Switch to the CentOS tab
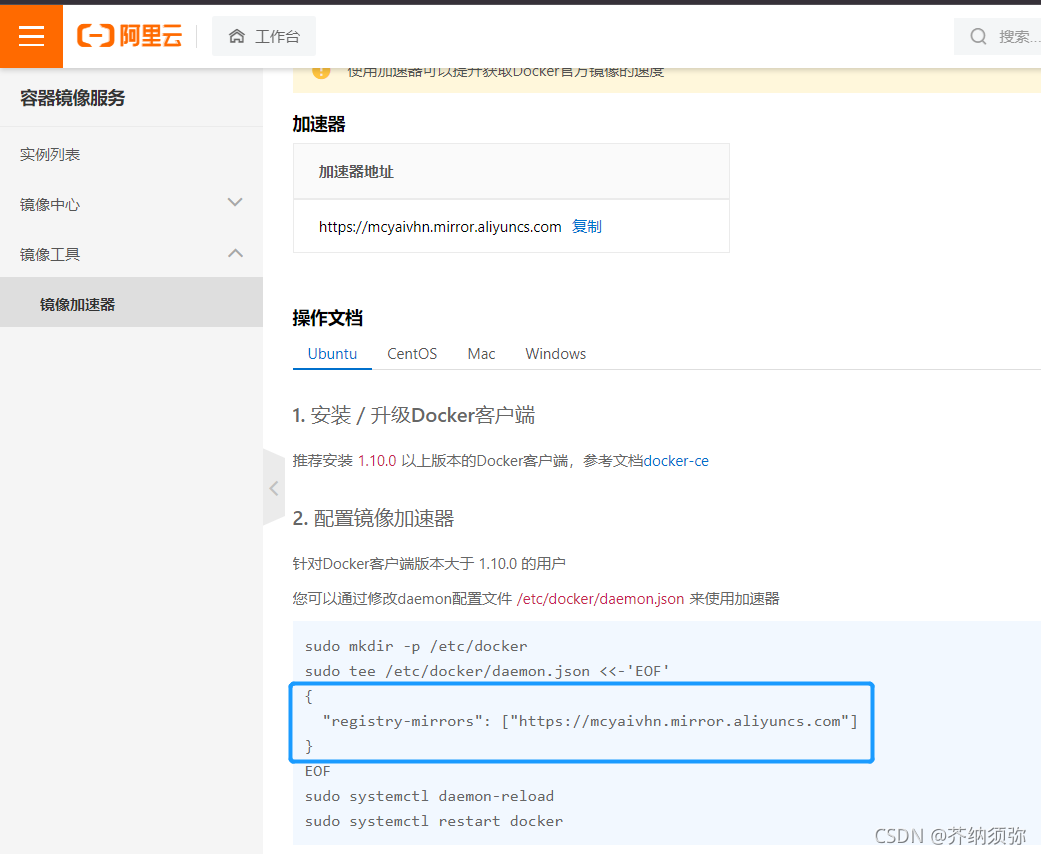The width and height of the screenshot is (1041, 854). point(412,353)
